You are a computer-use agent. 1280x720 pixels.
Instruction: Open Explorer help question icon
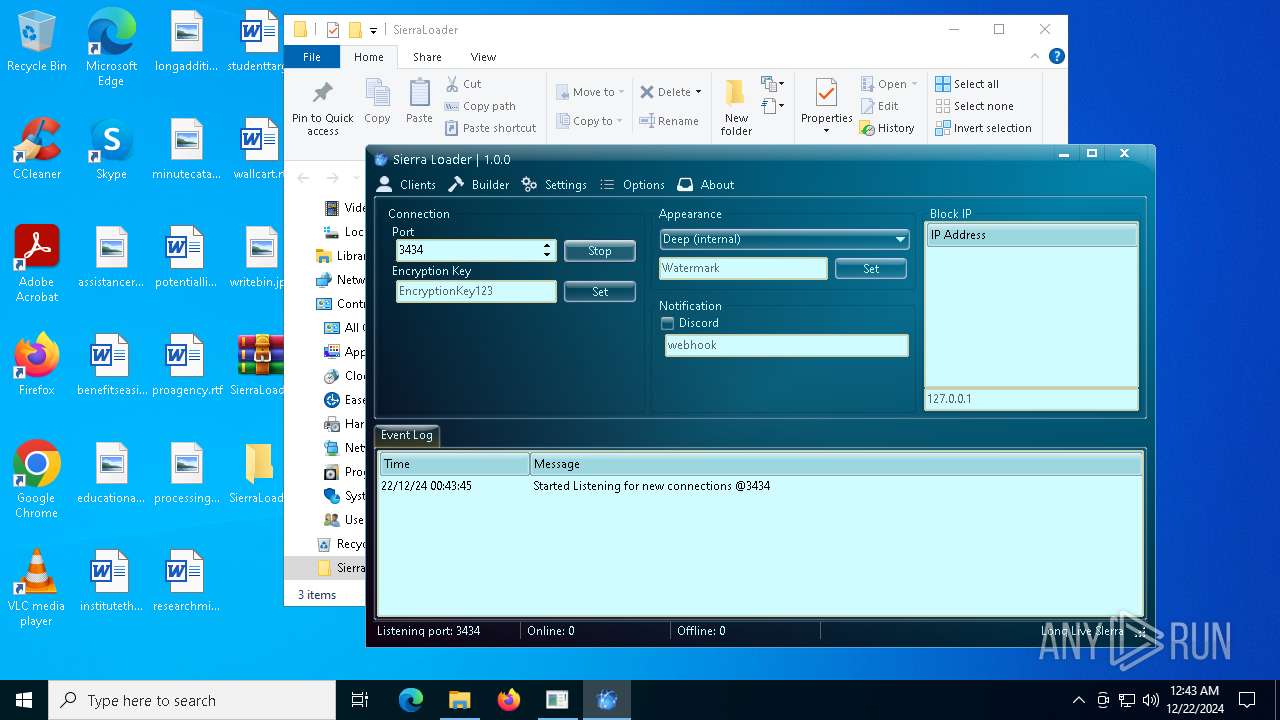coord(1056,57)
